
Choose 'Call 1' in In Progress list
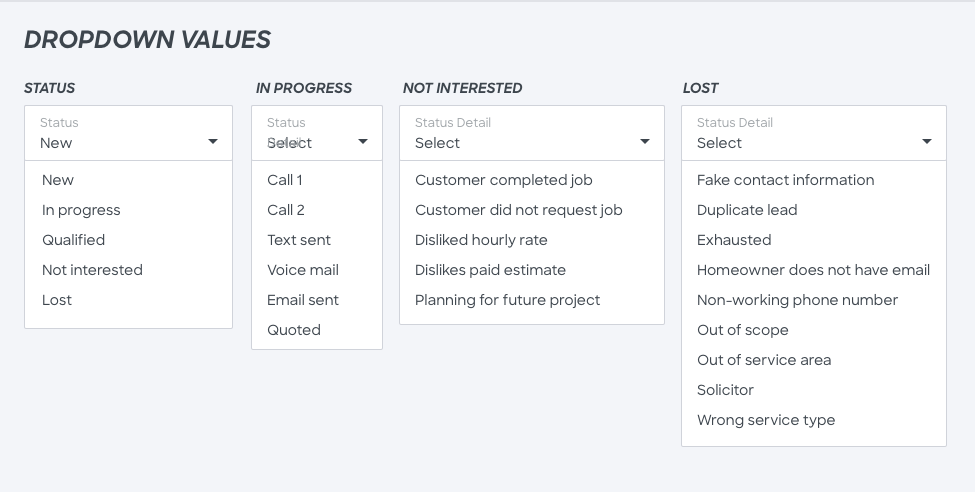pyautogui.click(x=285, y=180)
